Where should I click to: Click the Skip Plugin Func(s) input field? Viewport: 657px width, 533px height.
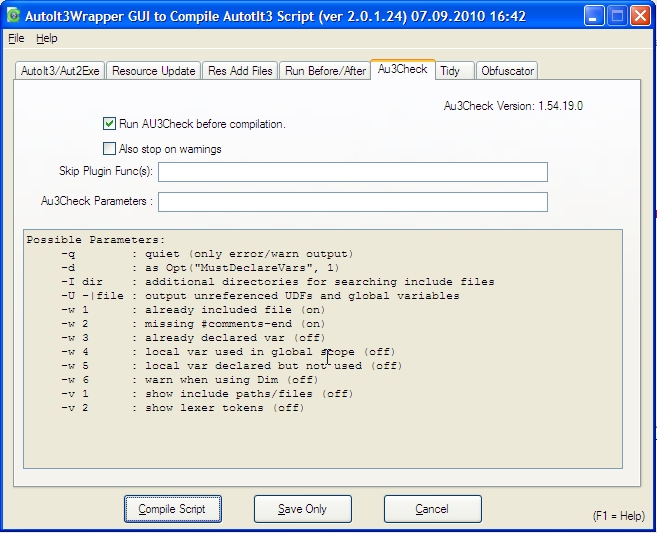352,172
